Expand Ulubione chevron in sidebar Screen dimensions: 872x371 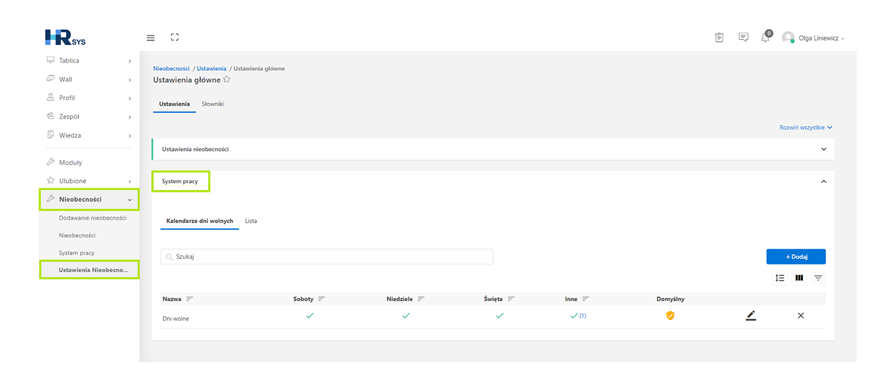tap(130, 181)
